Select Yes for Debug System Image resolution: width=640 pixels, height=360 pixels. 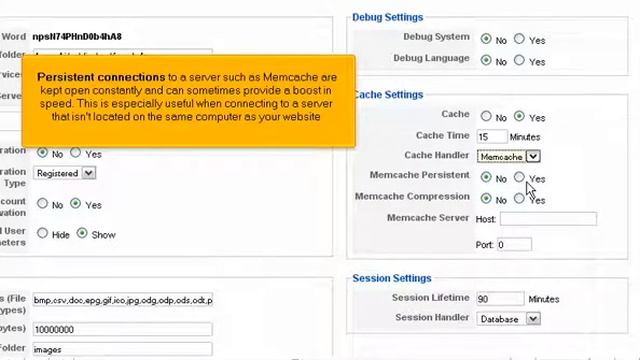pyautogui.click(x=519, y=39)
